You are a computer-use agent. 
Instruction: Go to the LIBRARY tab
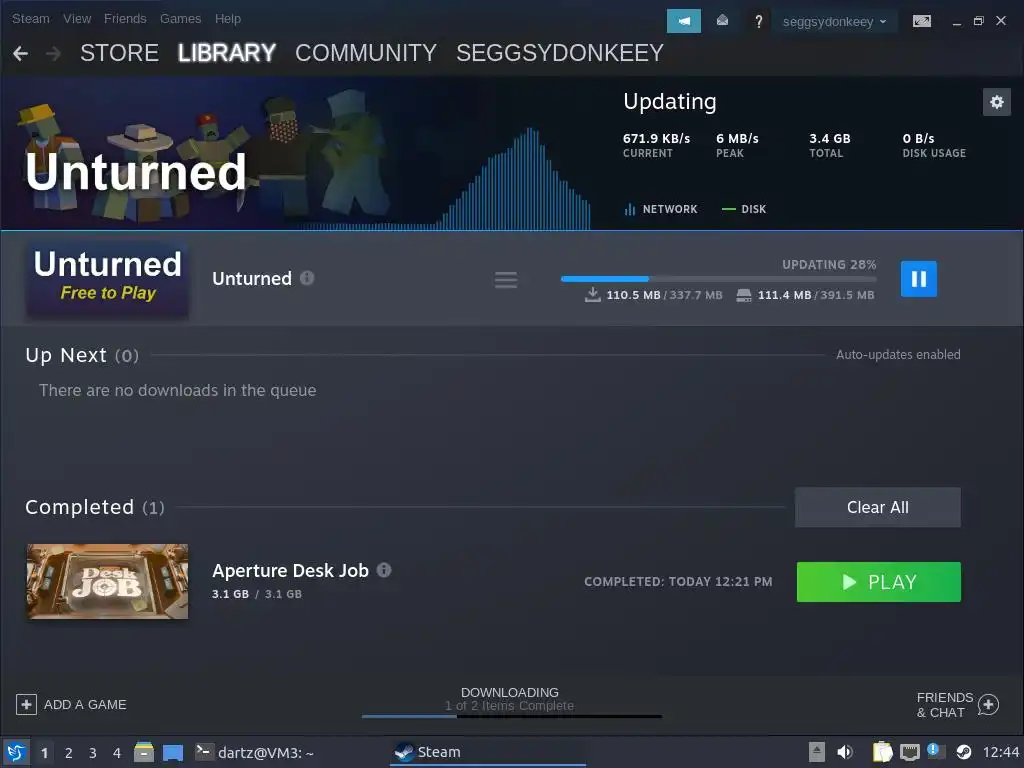(227, 53)
